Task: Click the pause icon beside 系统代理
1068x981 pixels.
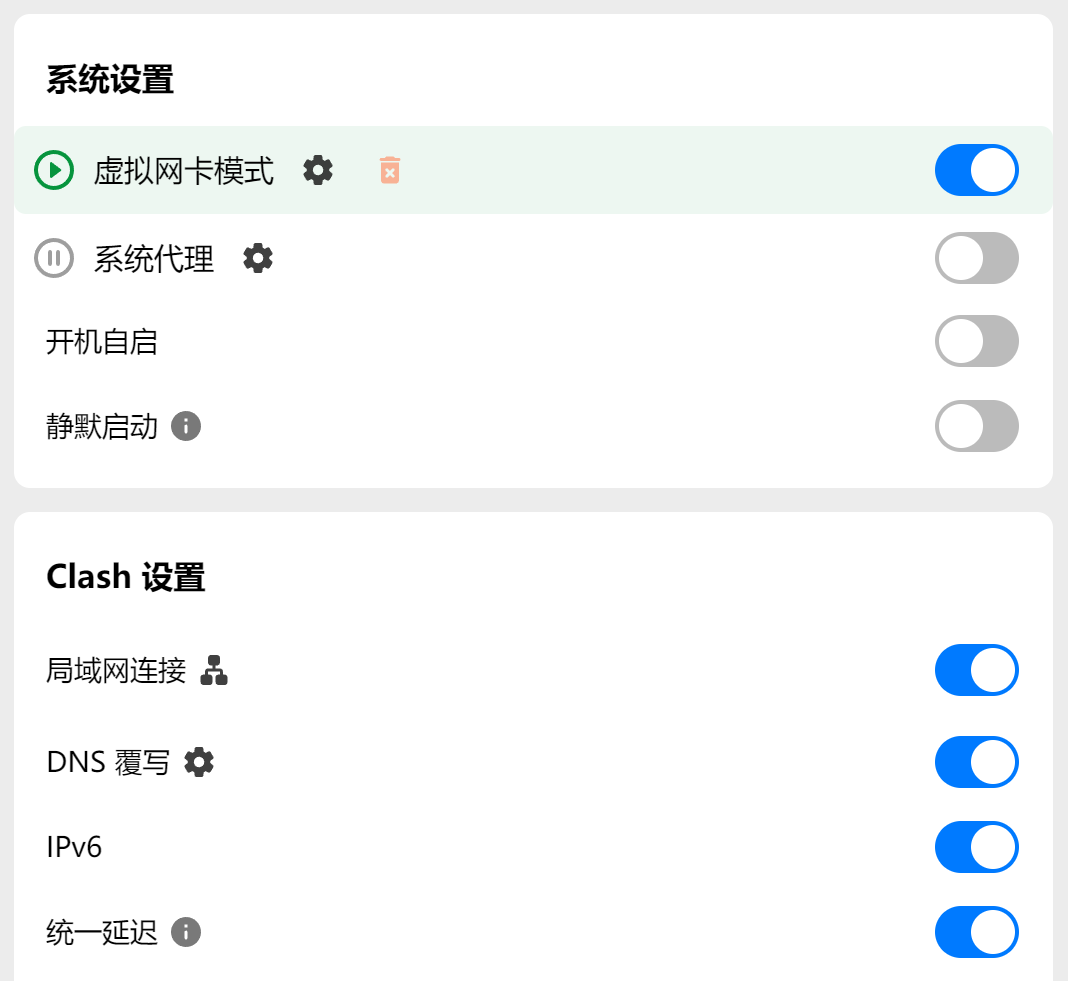Action: click(54, 258)
